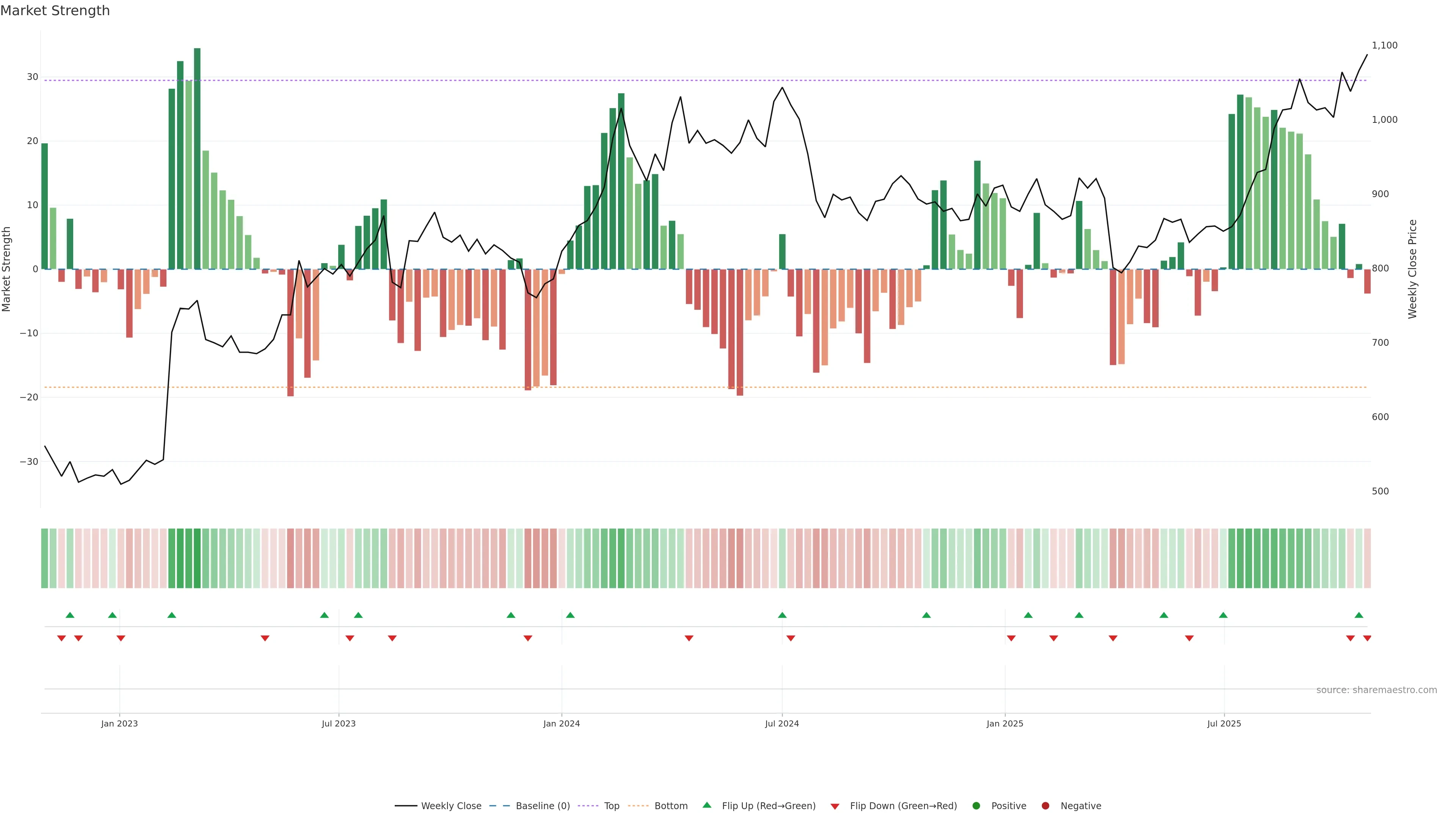
Task: Click the 1,100 price axis tick label
Action: coord(1384,45)
